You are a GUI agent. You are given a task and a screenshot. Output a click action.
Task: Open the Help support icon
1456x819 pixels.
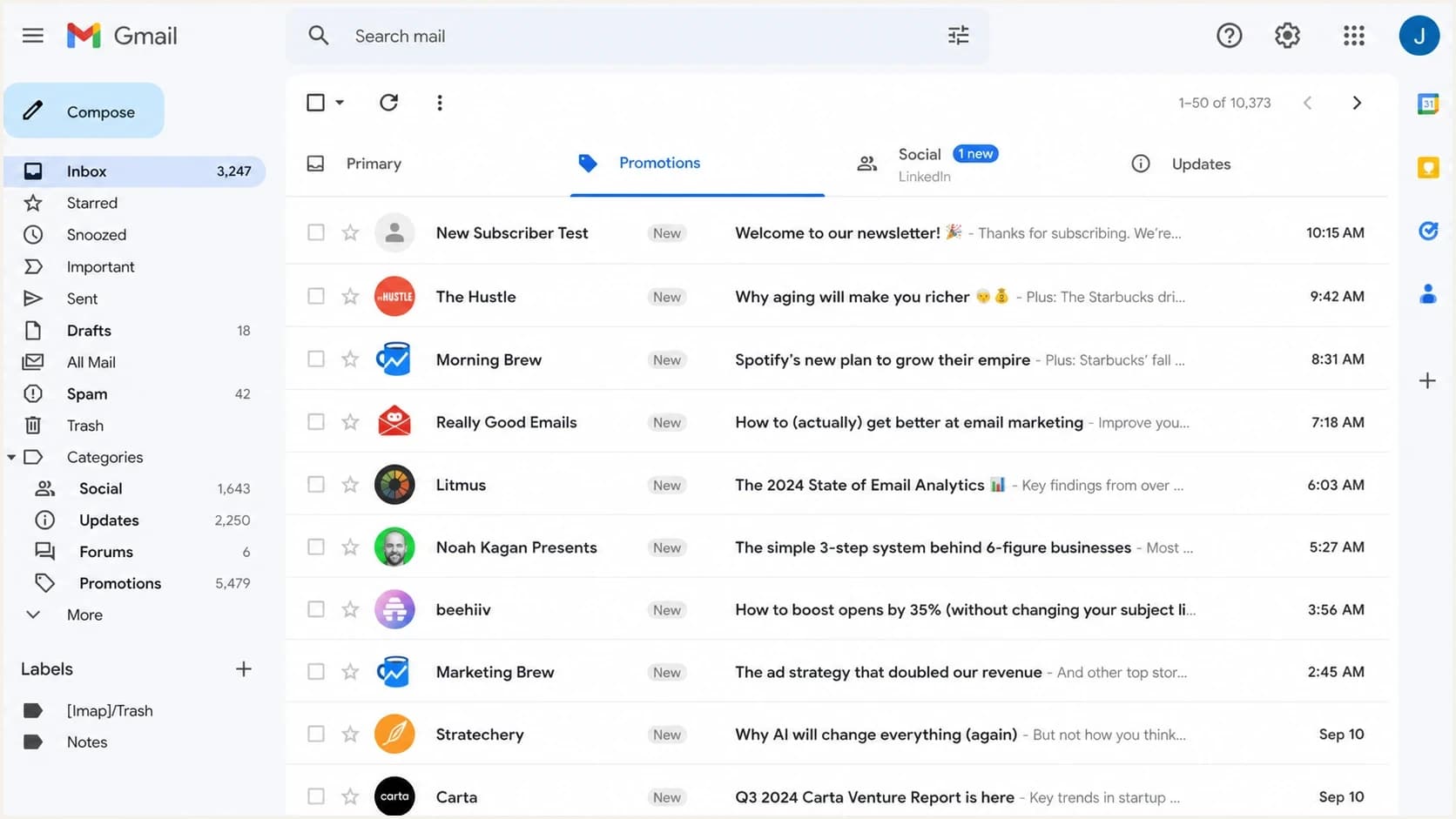(x=1229, y=36)
